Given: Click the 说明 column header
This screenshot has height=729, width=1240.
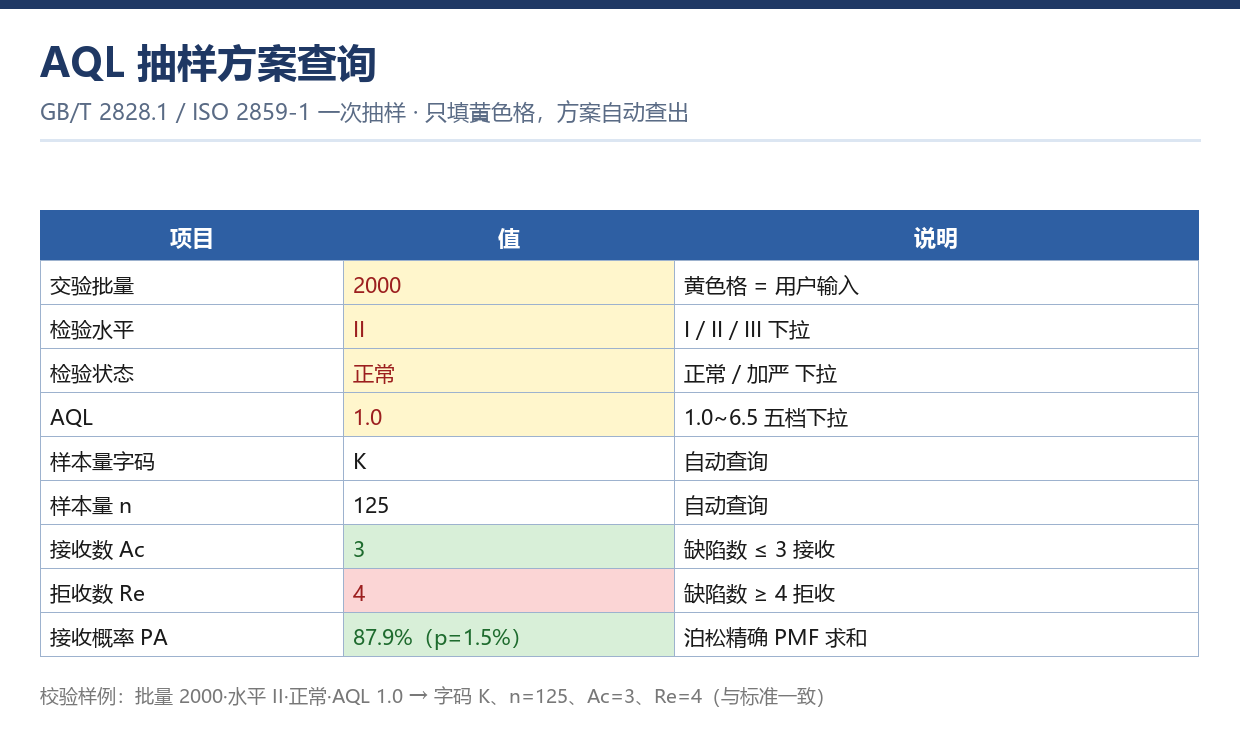Looking at the screenshot, I should point(936,236).
